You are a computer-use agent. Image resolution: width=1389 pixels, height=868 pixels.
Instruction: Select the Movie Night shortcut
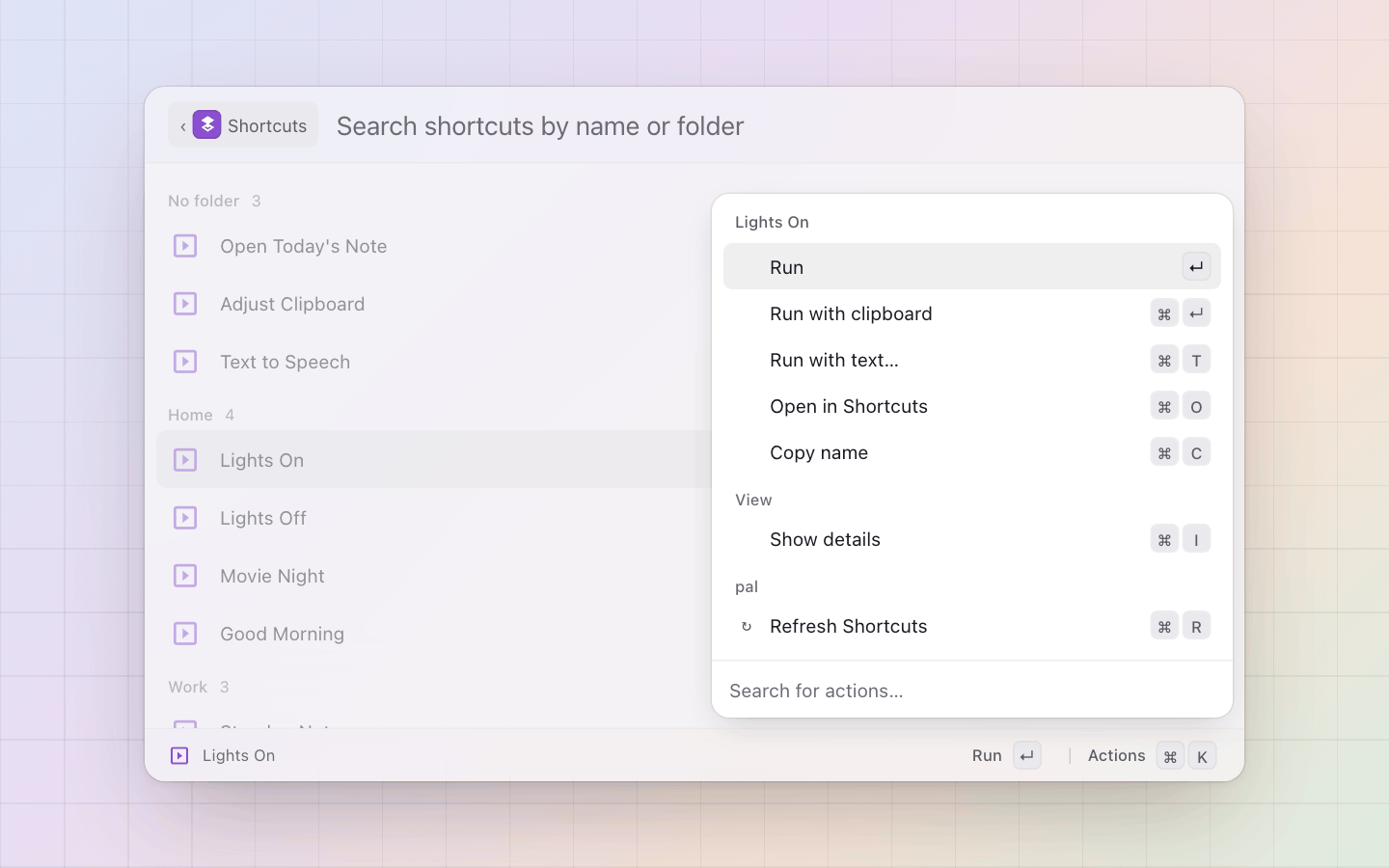coord(434,576)
